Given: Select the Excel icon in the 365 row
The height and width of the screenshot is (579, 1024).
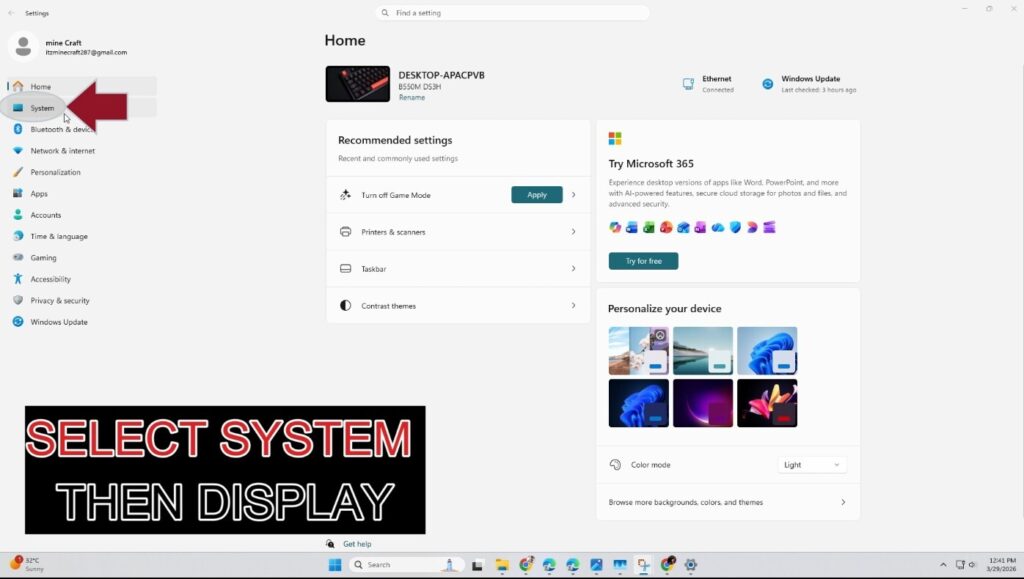Looking at the screenshot, I should (x=648, y=227).
